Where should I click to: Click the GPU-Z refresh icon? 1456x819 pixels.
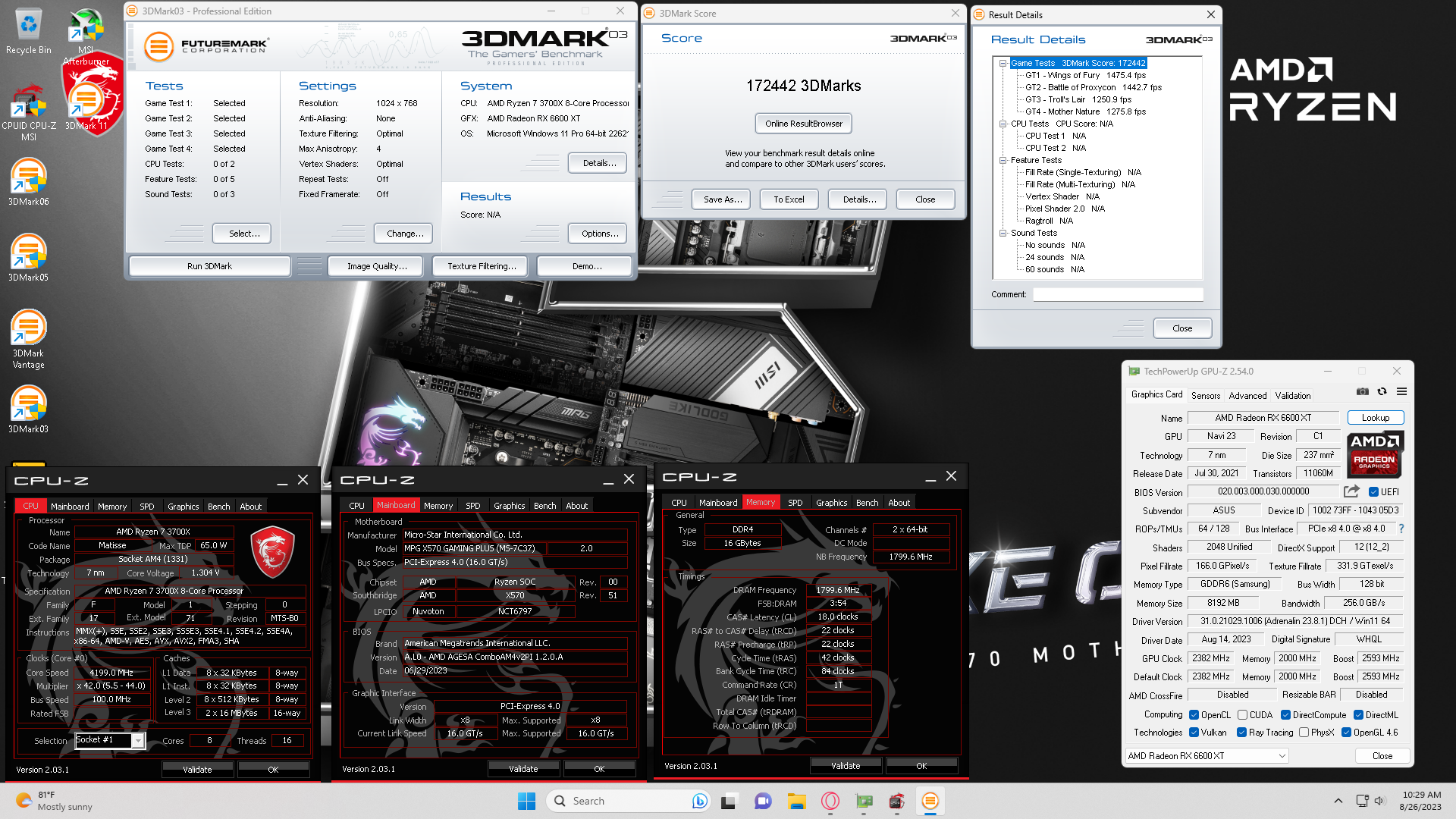click(x=1382, y=391)
